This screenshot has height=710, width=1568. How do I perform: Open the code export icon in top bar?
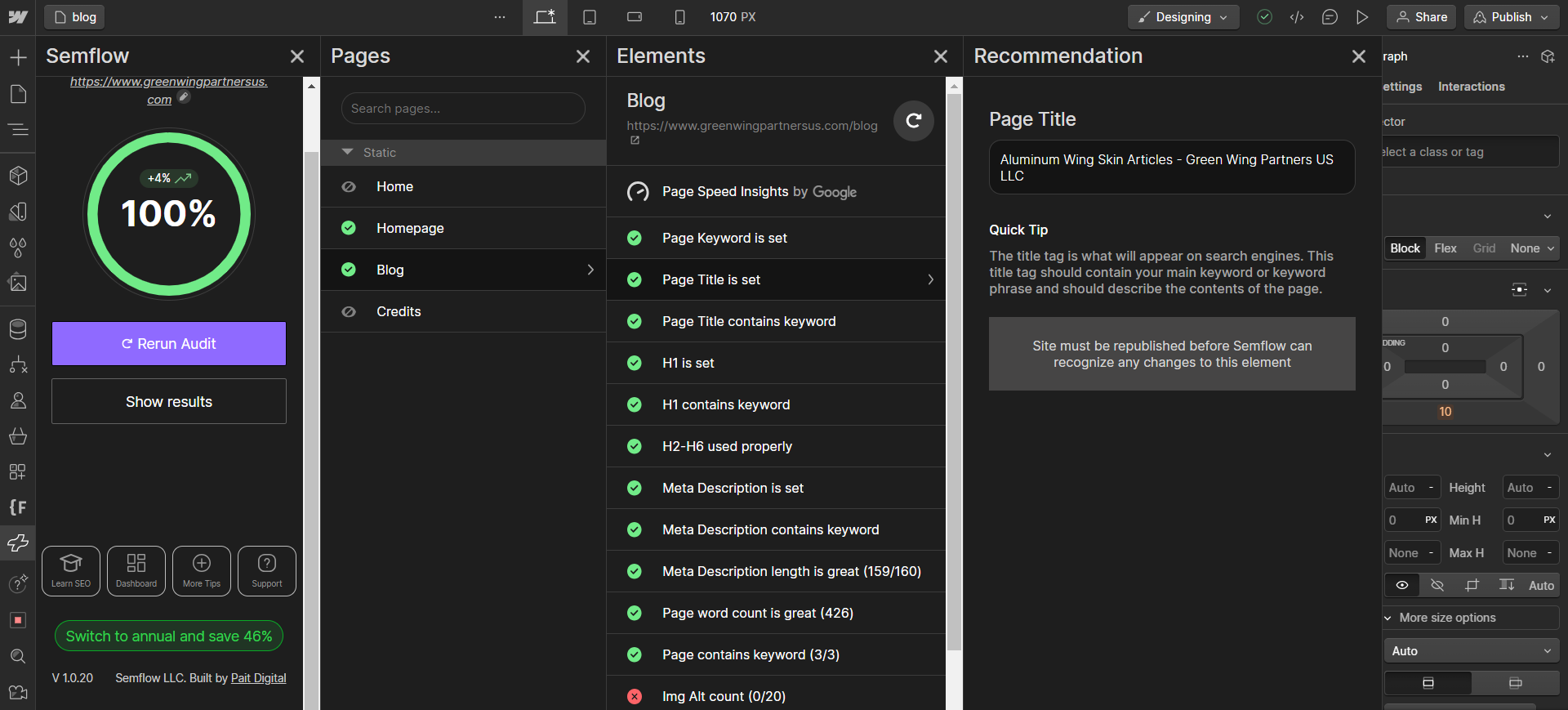pos(1297,17)
